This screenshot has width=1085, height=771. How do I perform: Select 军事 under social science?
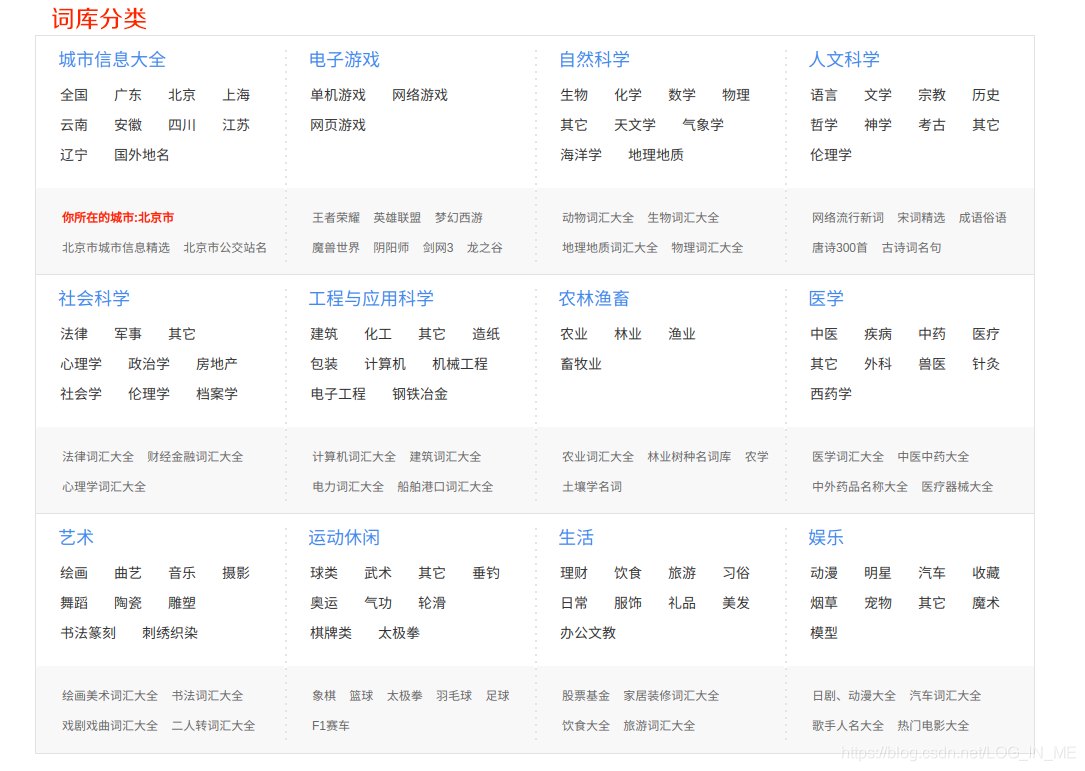pyautogui.click(x=128, y=334)
